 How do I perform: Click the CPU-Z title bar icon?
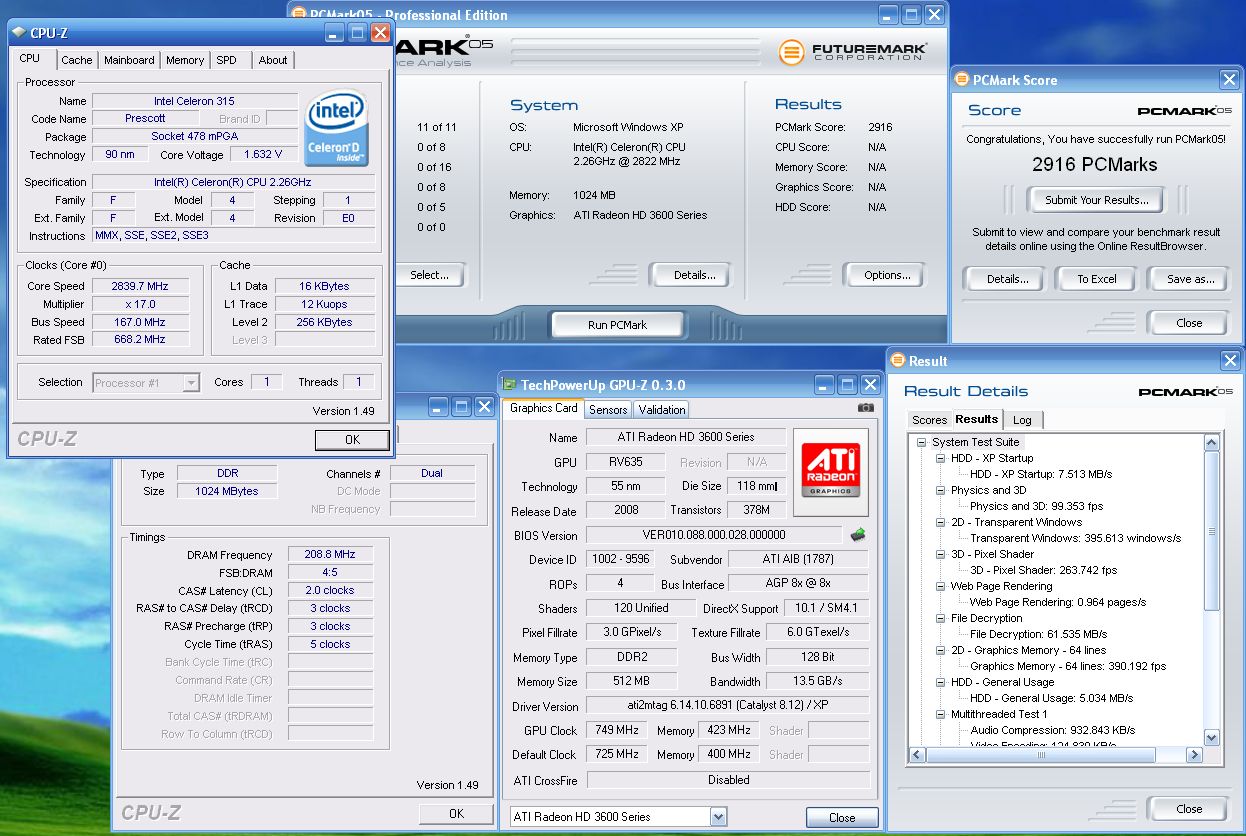[x=19, y=33]
